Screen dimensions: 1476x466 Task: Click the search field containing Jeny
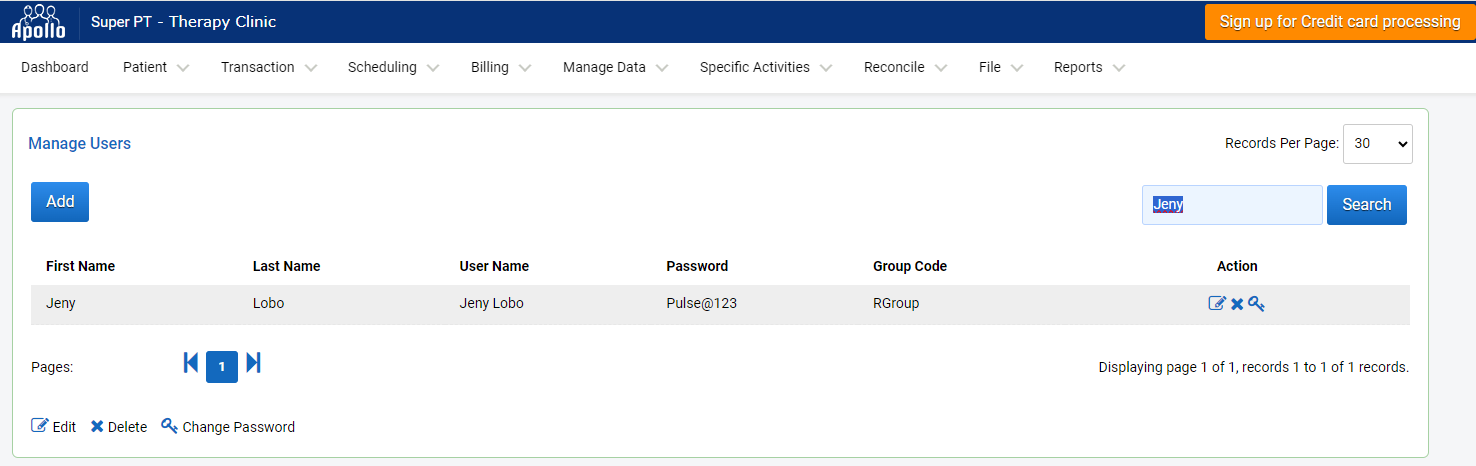pyautogui.click(x=1232, y=205)
